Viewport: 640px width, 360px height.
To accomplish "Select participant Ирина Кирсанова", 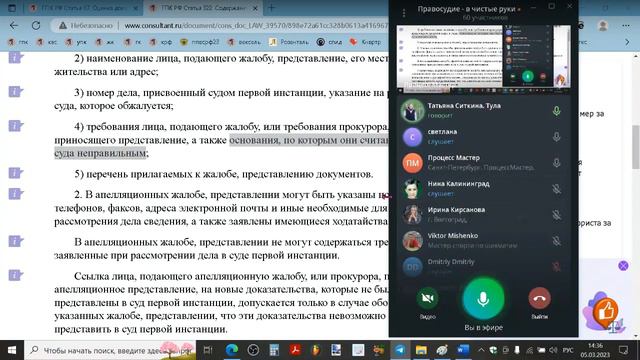I will (x=483, y=215).
